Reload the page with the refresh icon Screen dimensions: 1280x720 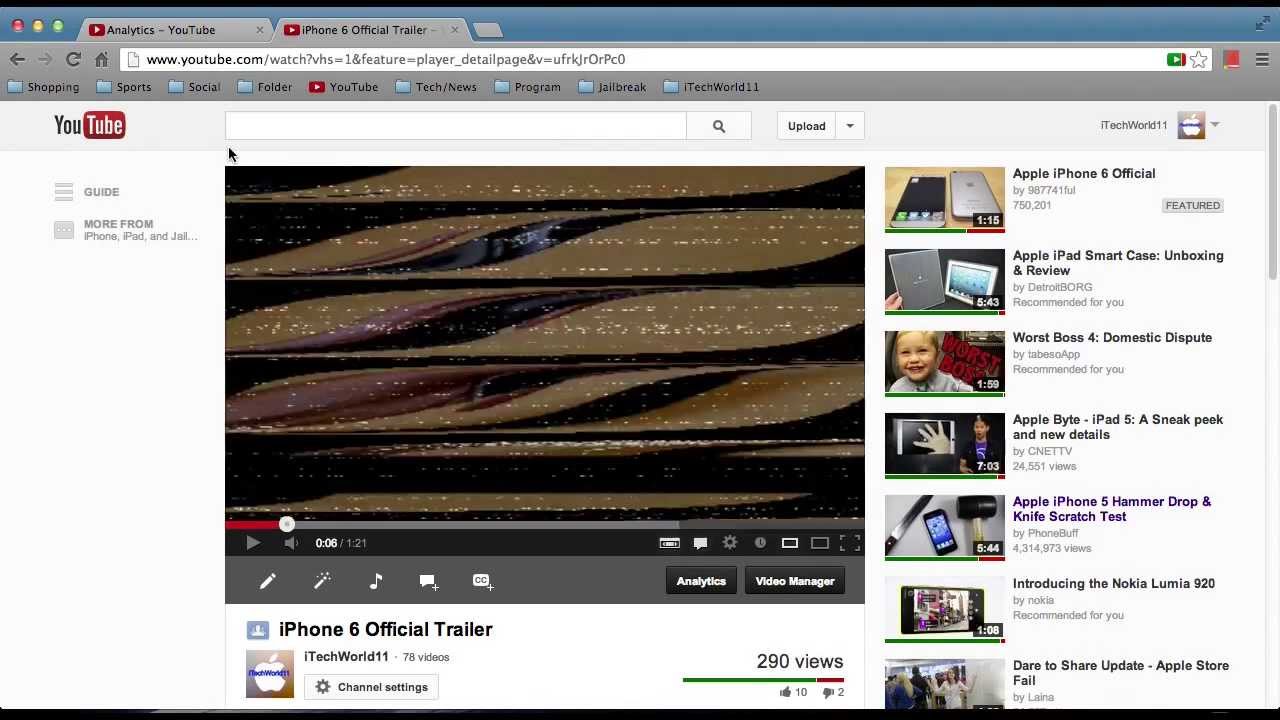[73, 59]
